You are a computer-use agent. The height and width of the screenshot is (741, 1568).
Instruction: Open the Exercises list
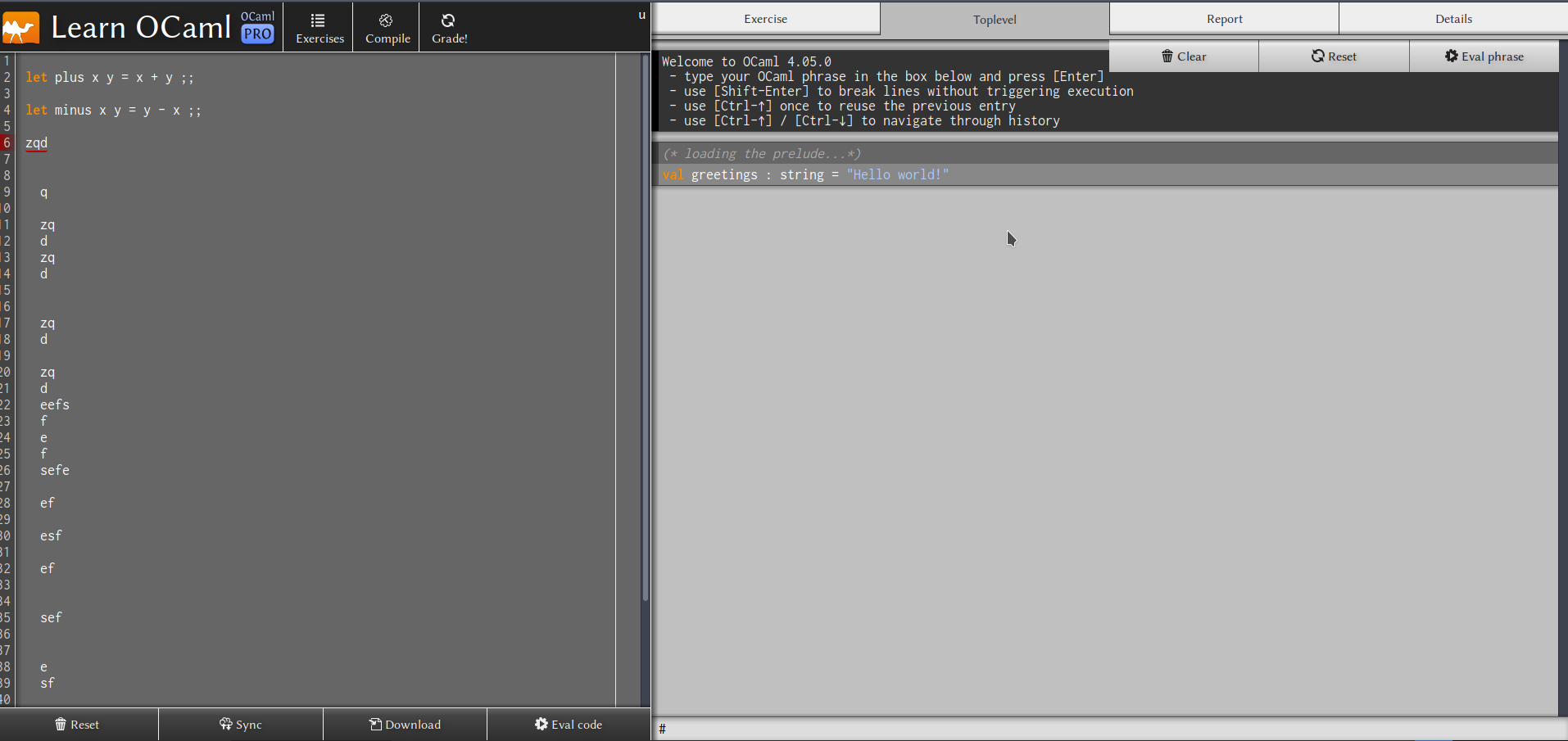pos(319,27)
